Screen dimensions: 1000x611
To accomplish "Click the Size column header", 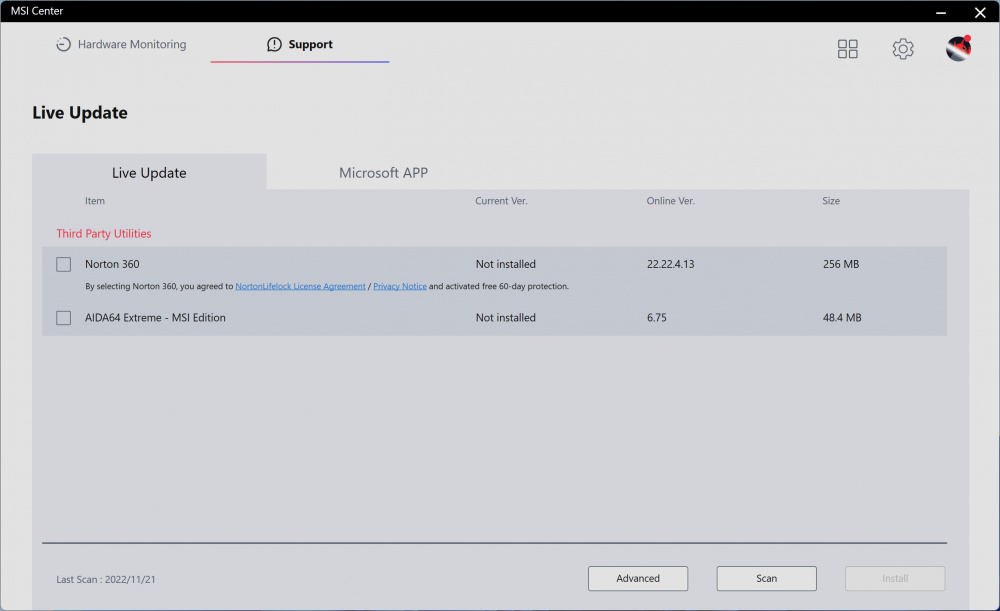I will pyautogui.click(x=831, y=201).
